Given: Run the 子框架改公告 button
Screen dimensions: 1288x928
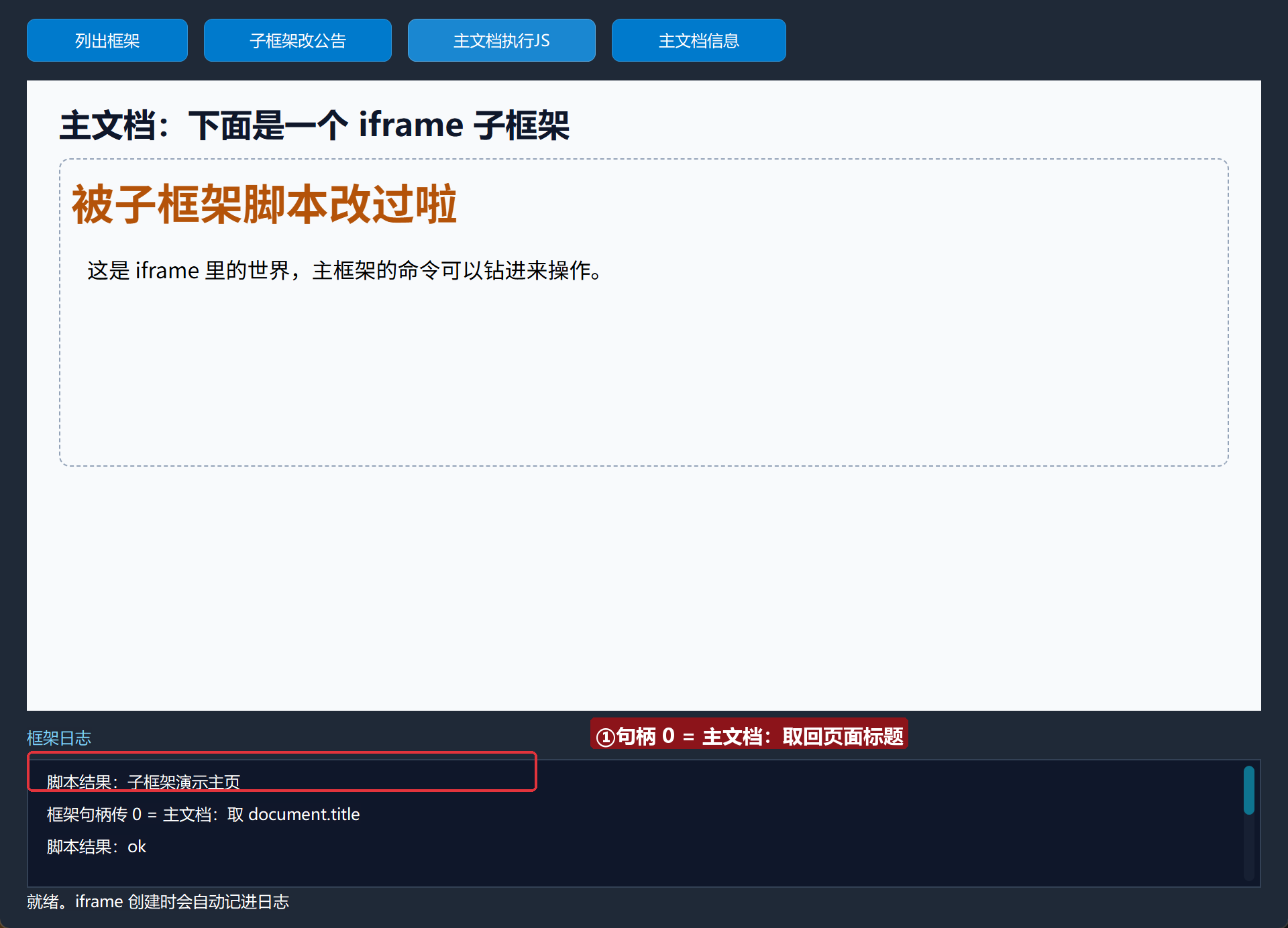Looking at the screenshot, I should coord(298,40).
